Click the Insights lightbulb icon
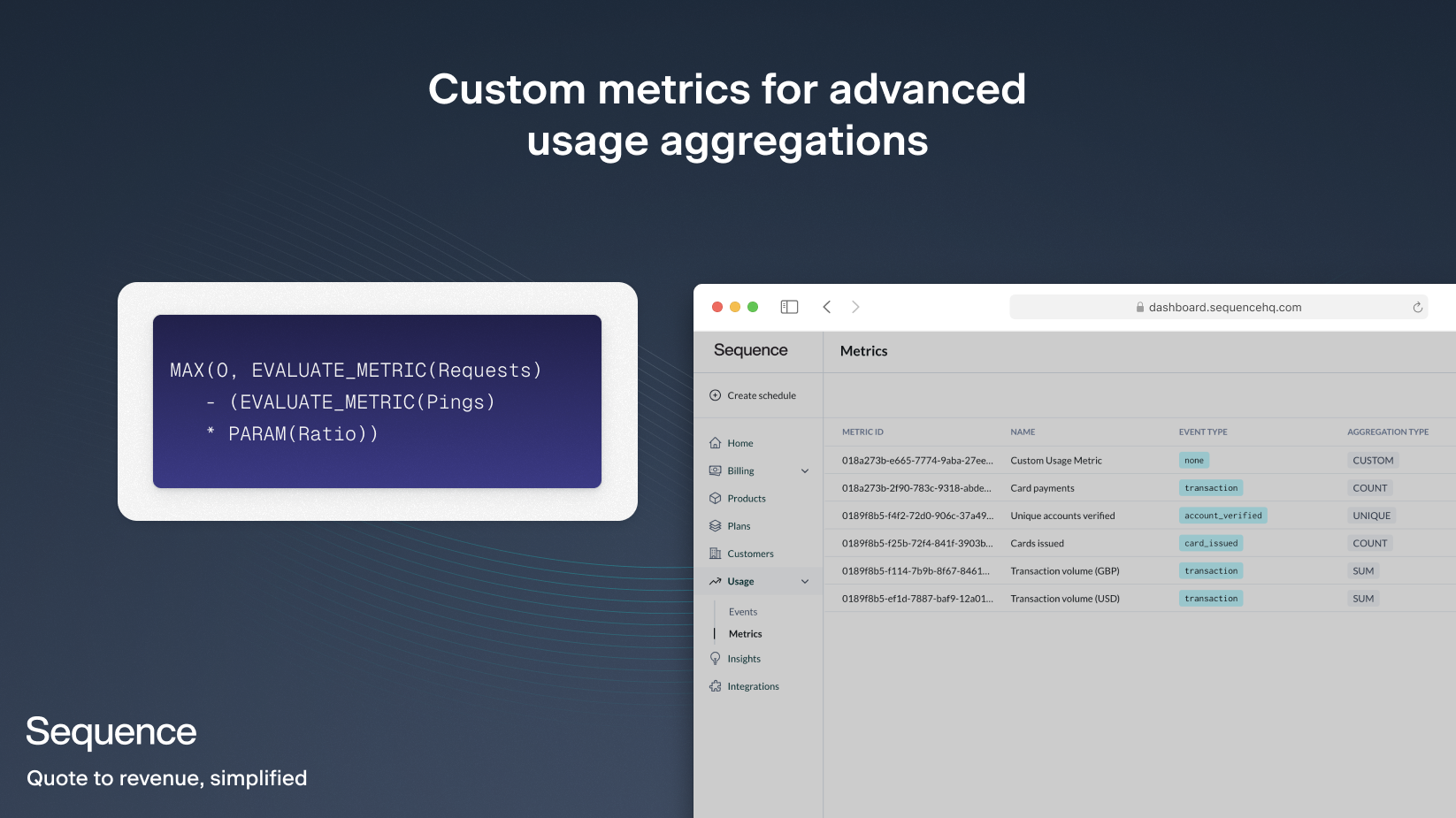Image resolution: width=1456 pixels, height=818 pixels. (x=715, y=659)
